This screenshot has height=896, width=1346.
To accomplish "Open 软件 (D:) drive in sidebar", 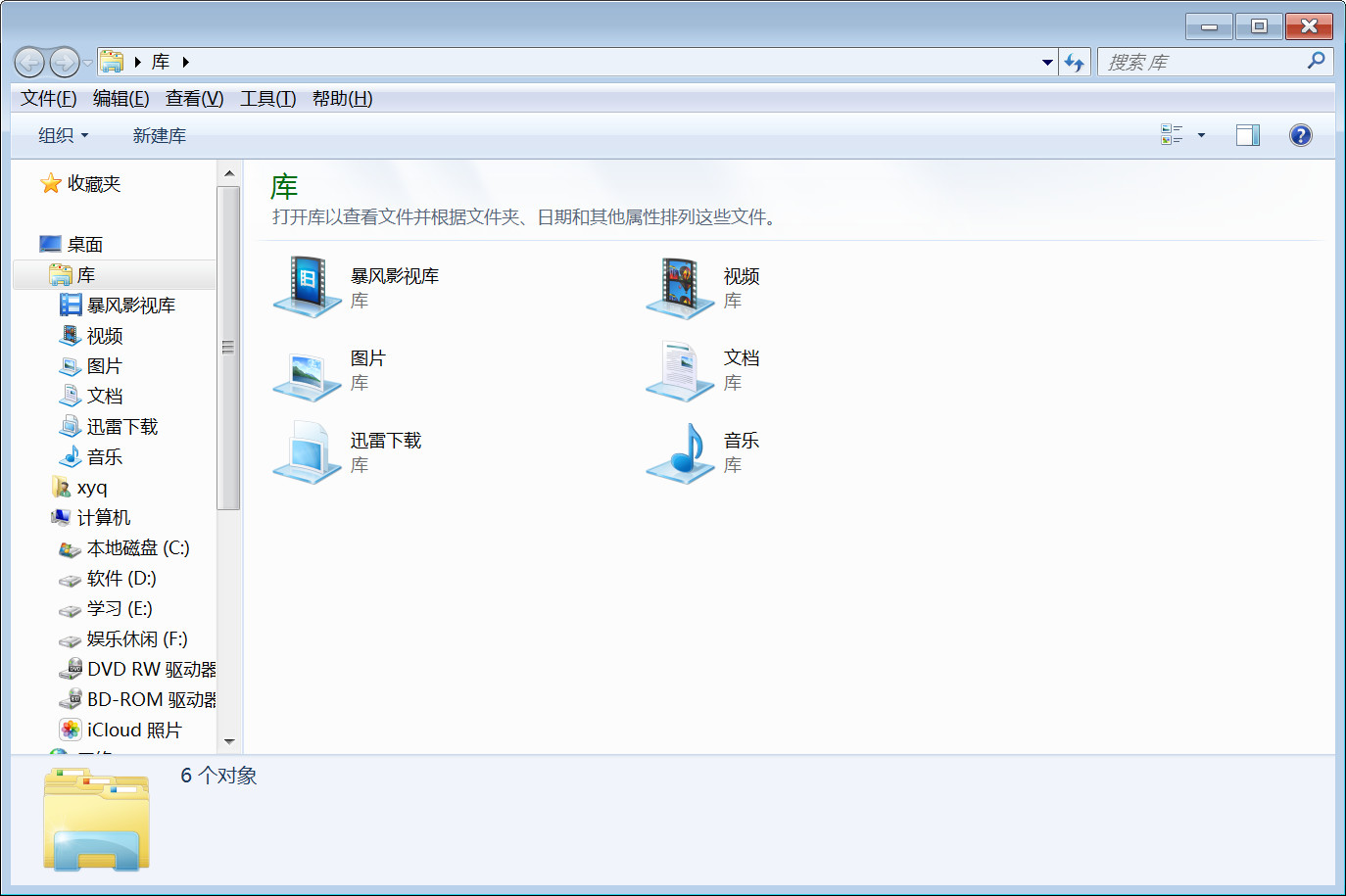I will click(108, 579).
